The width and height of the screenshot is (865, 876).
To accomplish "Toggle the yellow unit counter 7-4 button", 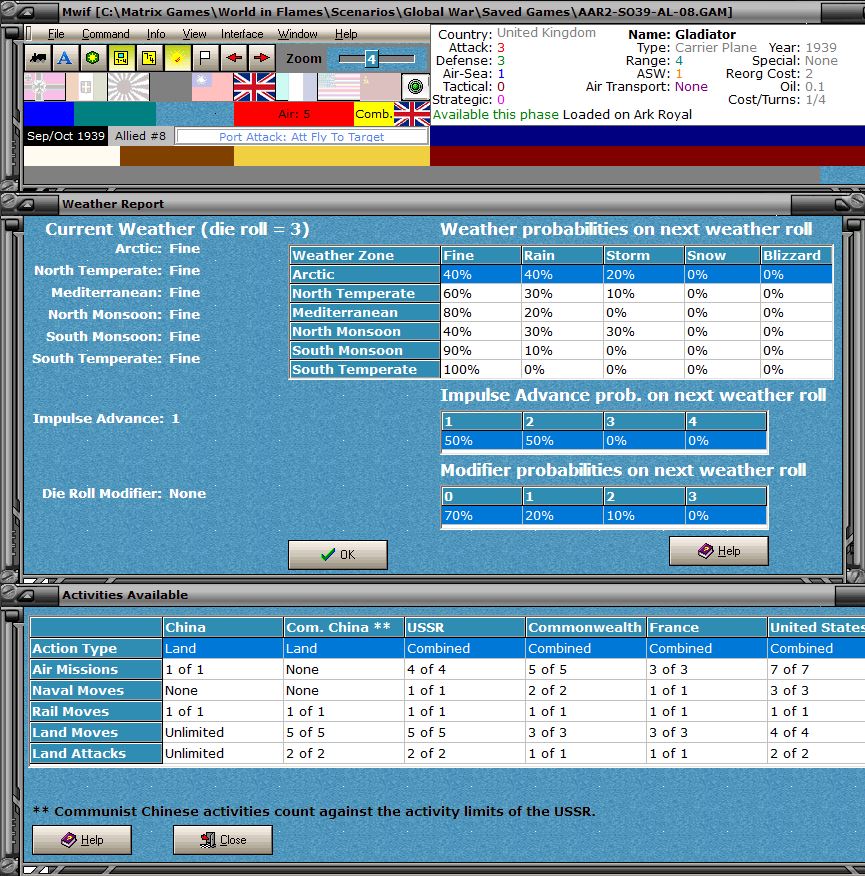I will point(121,58).
